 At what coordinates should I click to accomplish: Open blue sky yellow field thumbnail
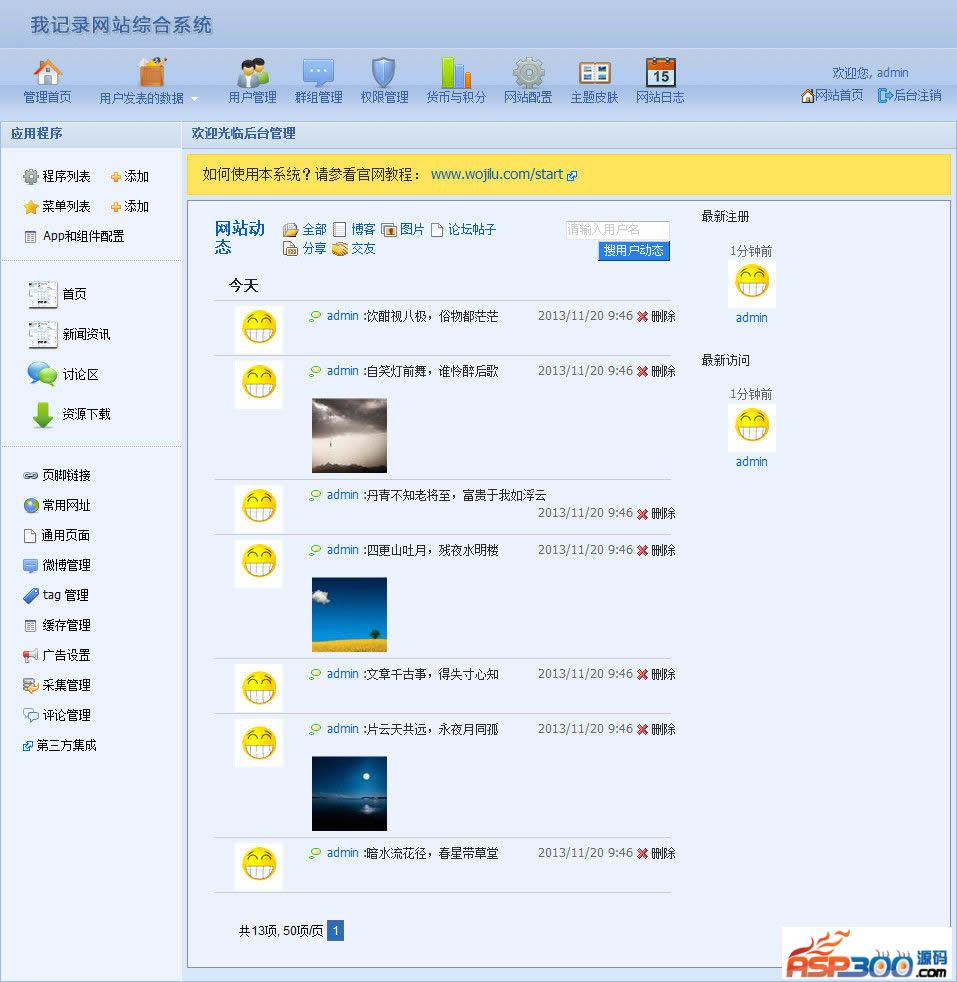tap(349, 614)
